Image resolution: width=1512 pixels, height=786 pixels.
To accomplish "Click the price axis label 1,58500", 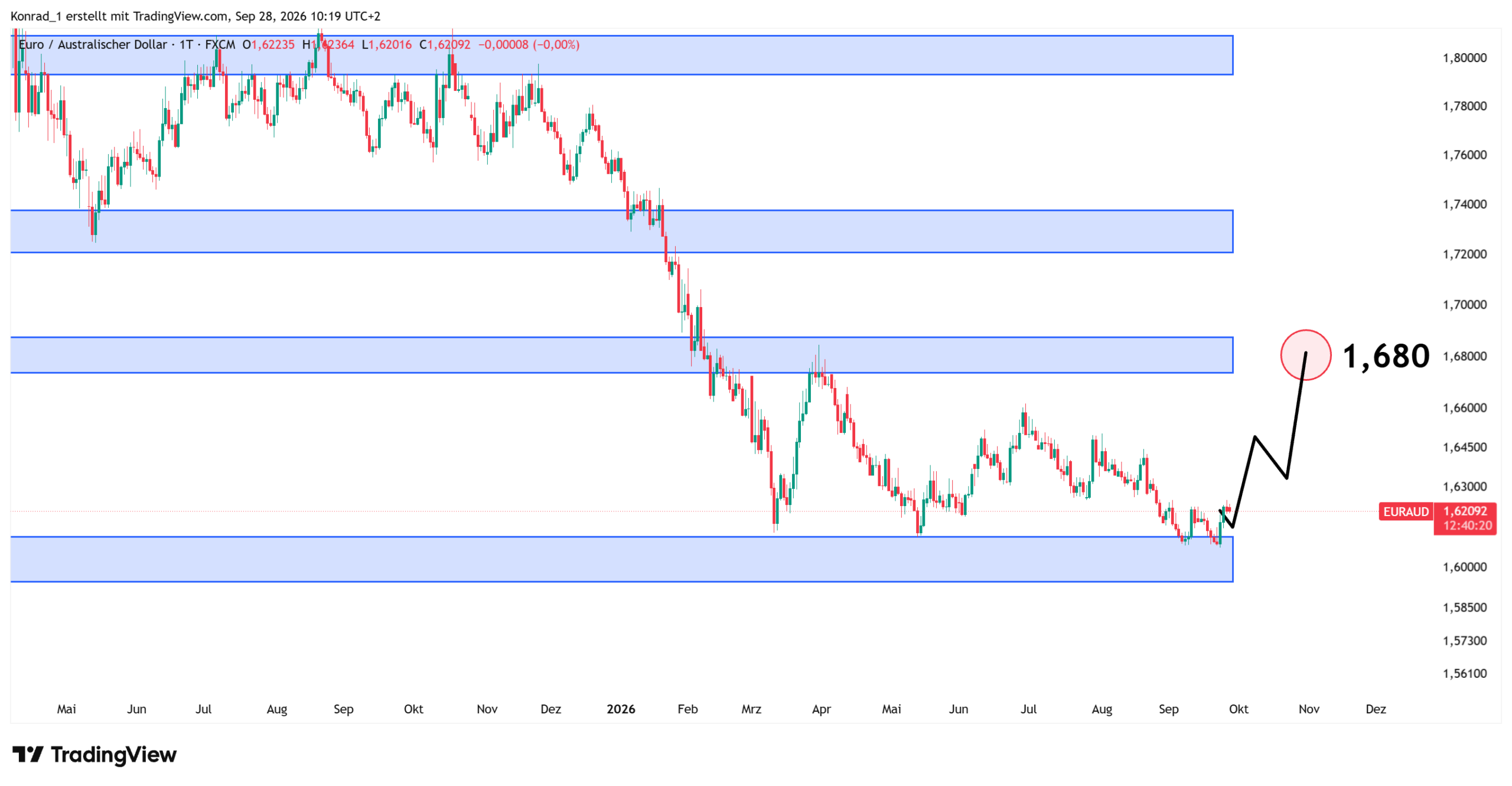I will click(1465, 607).
